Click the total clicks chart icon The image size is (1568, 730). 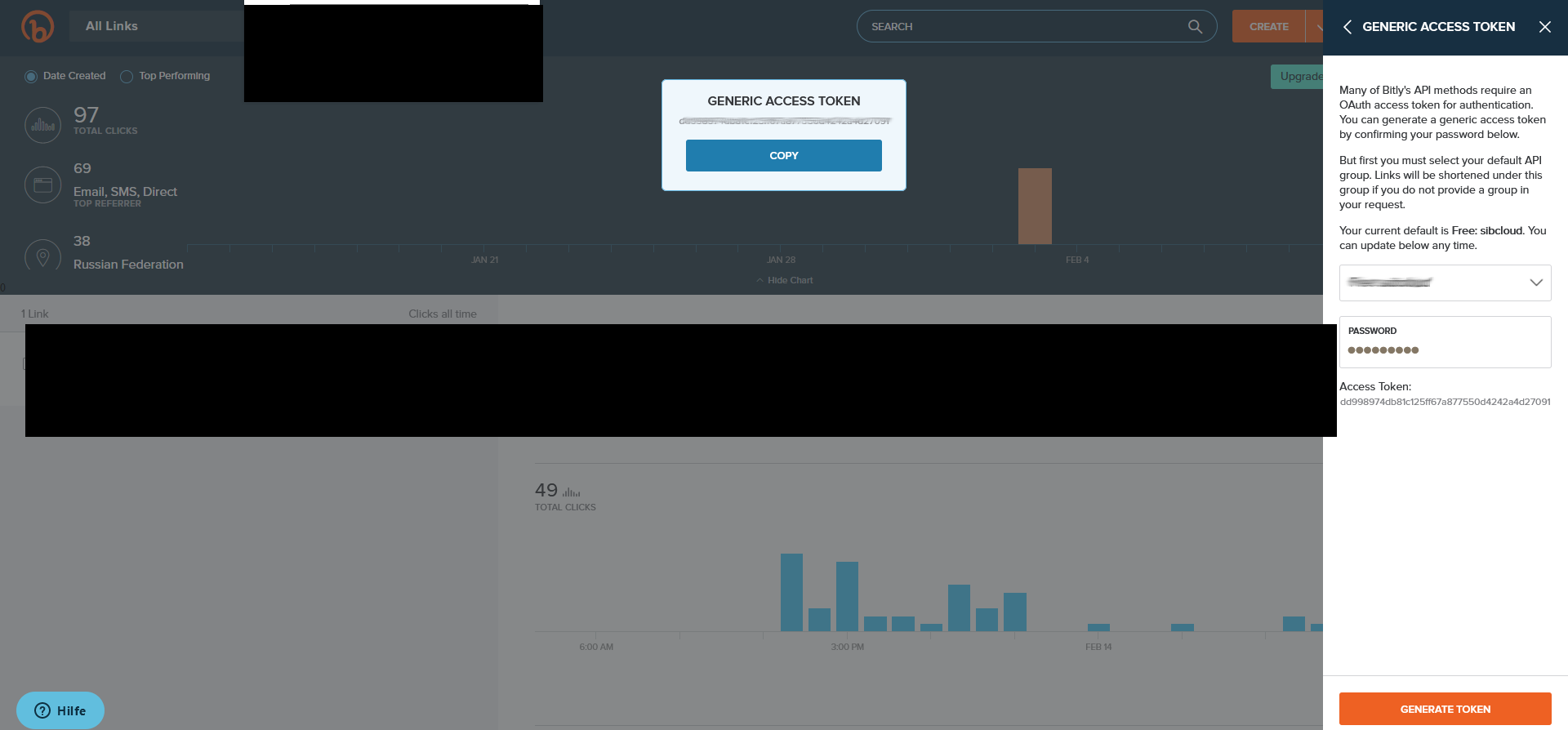(x=43, y=125)
